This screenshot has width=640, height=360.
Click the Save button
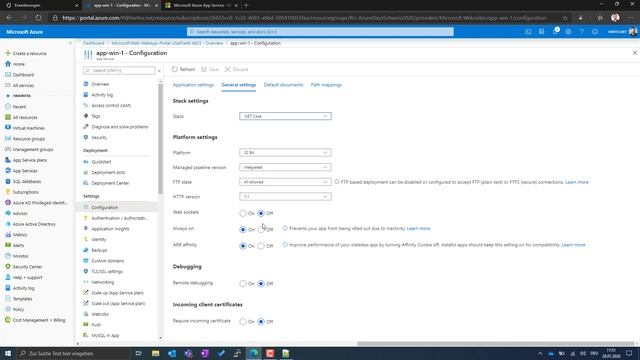(x=210, y=69)
